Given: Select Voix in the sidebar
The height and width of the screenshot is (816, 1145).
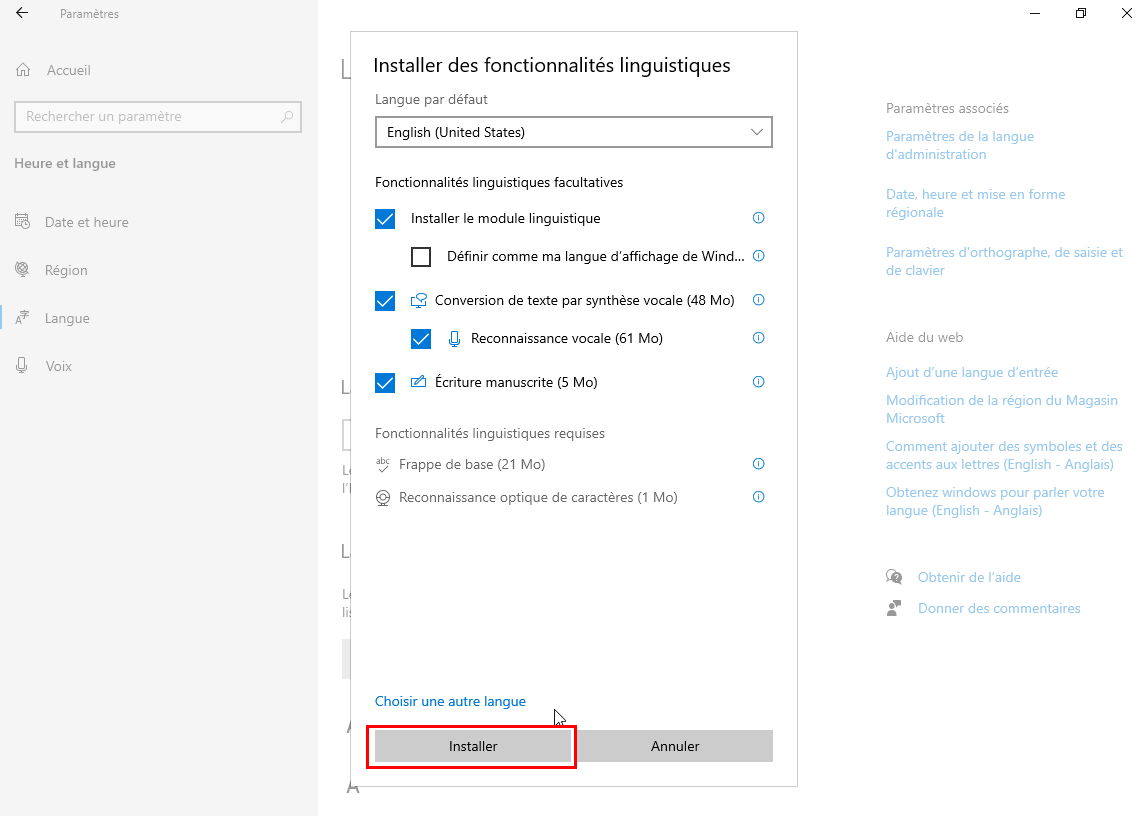Looking at the screenshot, I should pos(58,366).
